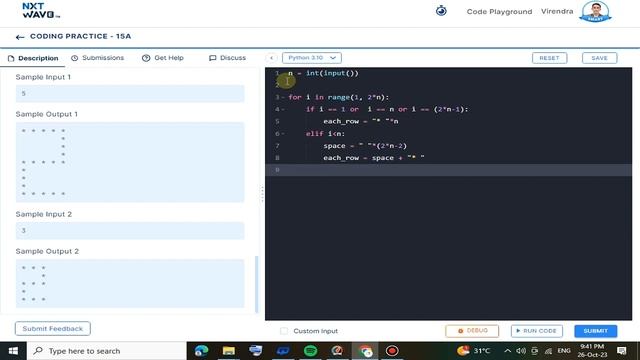Open Spotify from the taskbar
This screenshot has width=640, height=360.
pos(311,351)
